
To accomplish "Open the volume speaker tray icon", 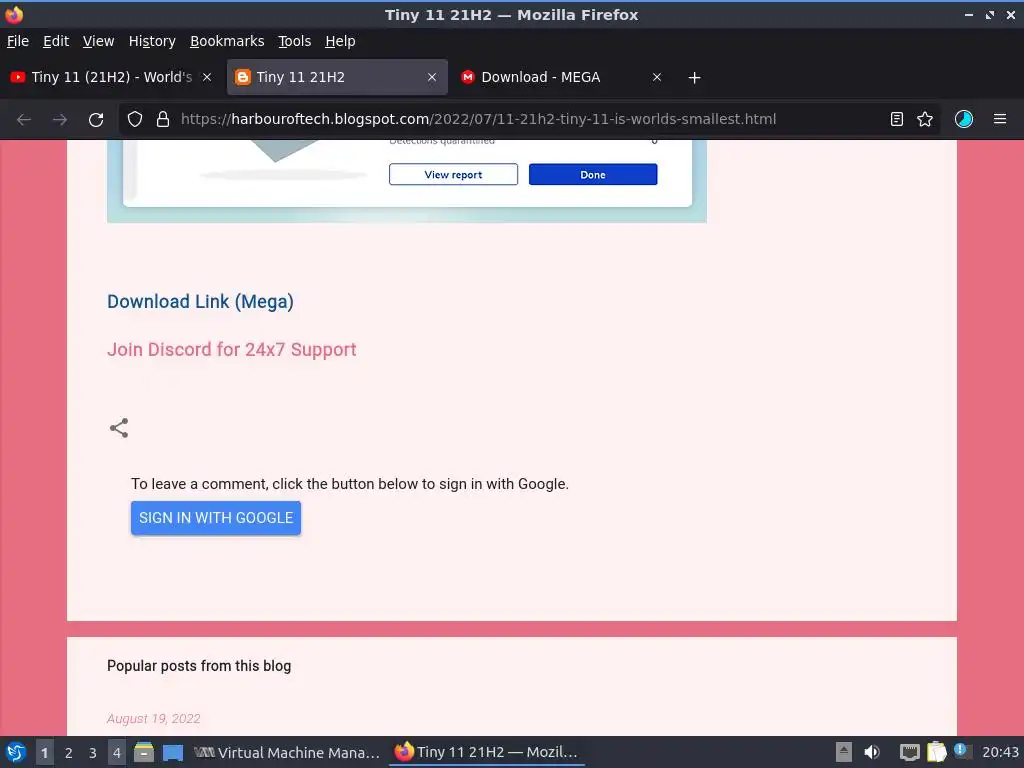I will (x=872, y=752).
